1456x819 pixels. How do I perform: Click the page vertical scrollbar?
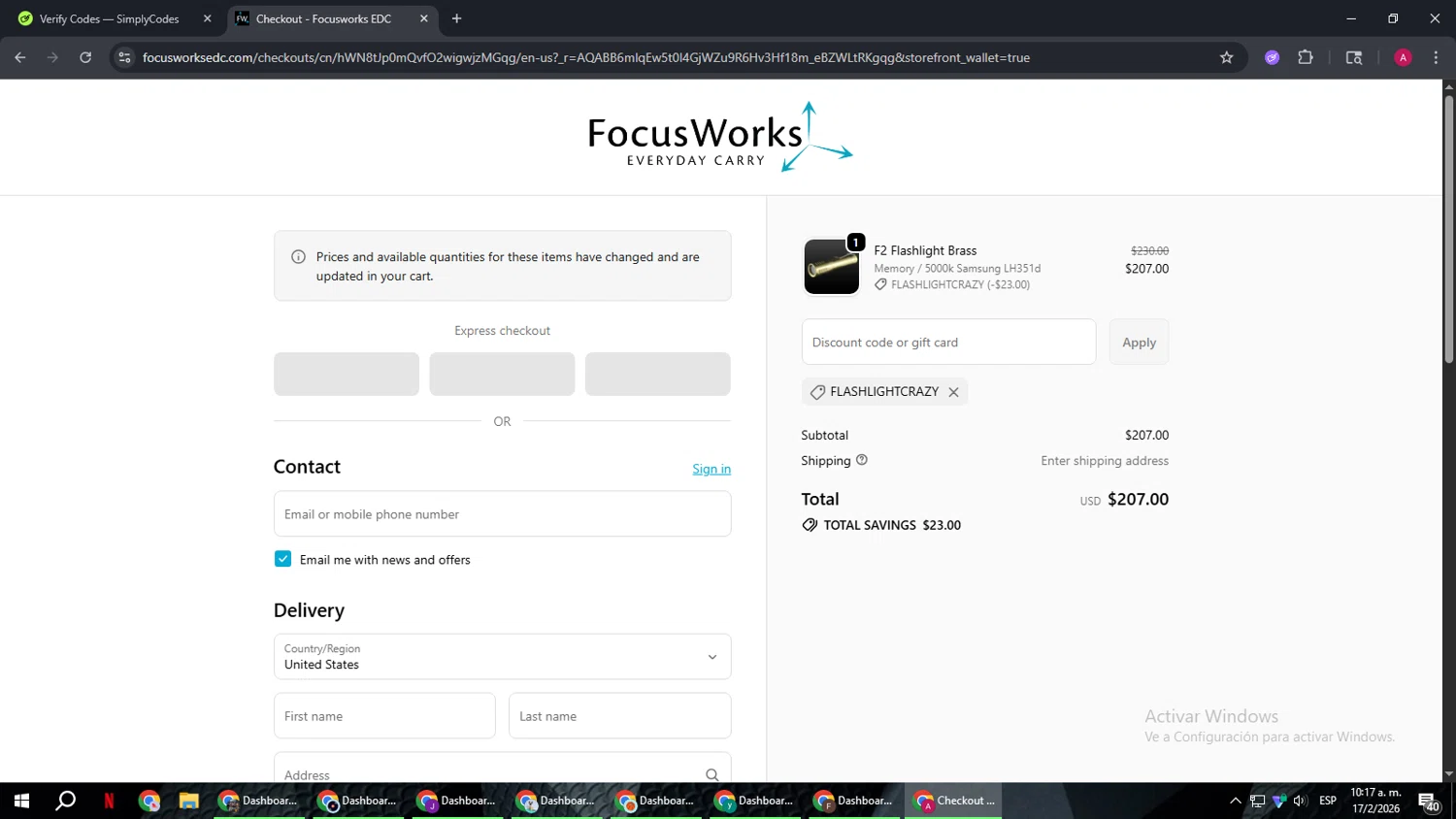point(1448,230)
